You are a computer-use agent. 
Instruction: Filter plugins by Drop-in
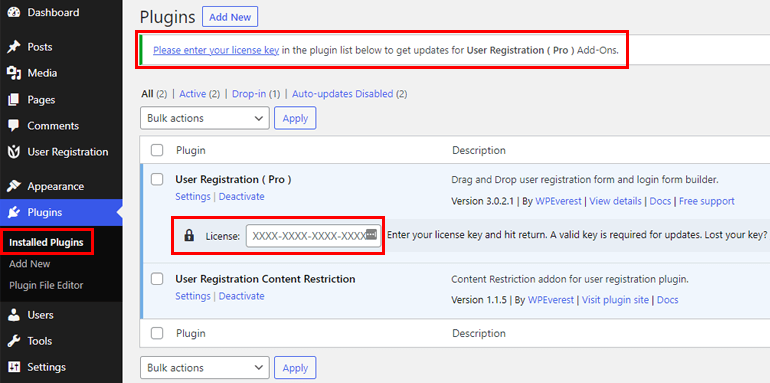pyautogui.click(x=249, y=94)
